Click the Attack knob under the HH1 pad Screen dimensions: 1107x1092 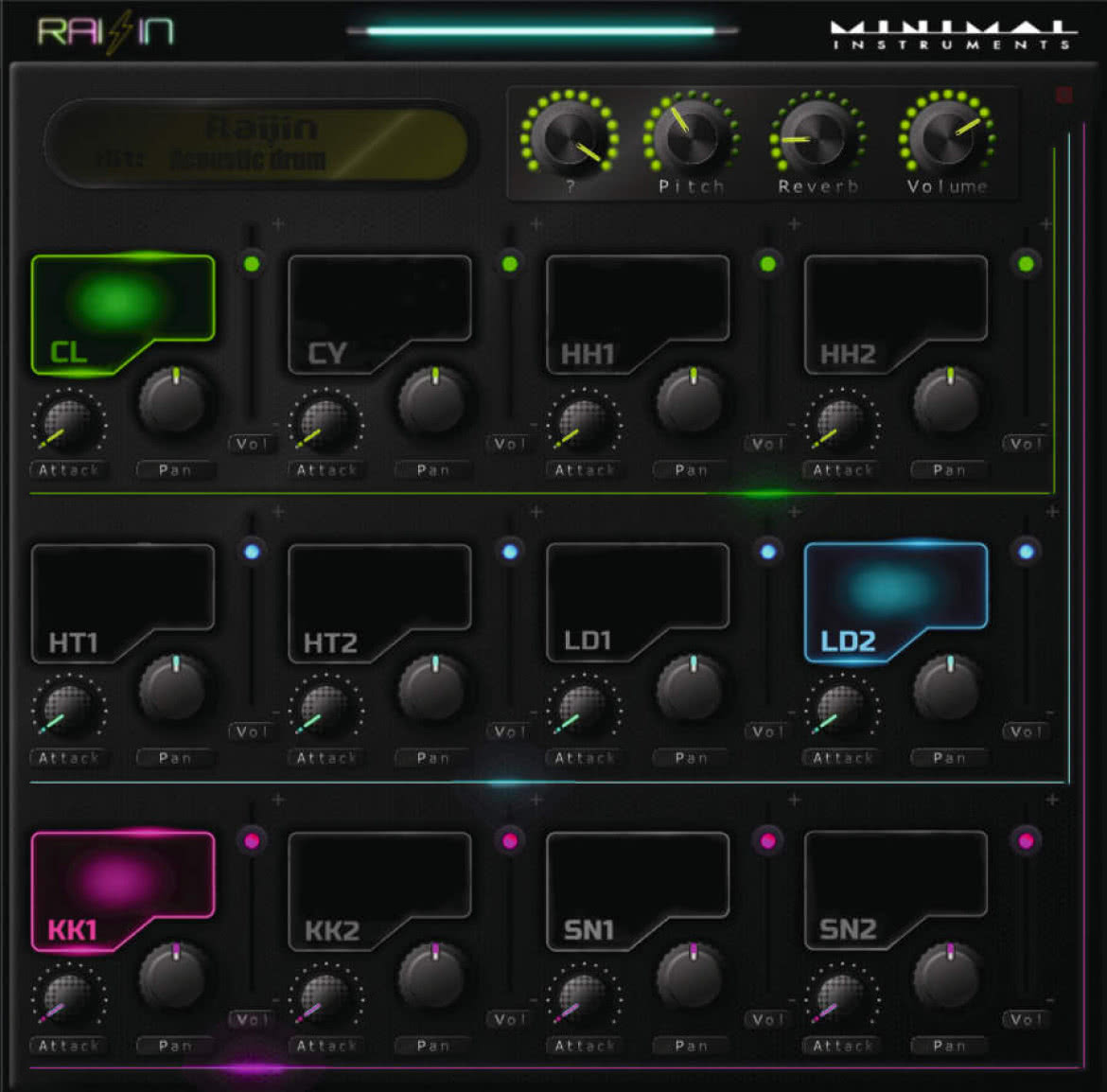(584, 422)
